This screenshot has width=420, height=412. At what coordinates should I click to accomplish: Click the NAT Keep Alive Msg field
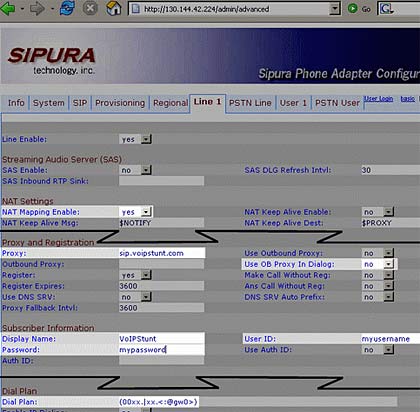click(x=161, y=223)
